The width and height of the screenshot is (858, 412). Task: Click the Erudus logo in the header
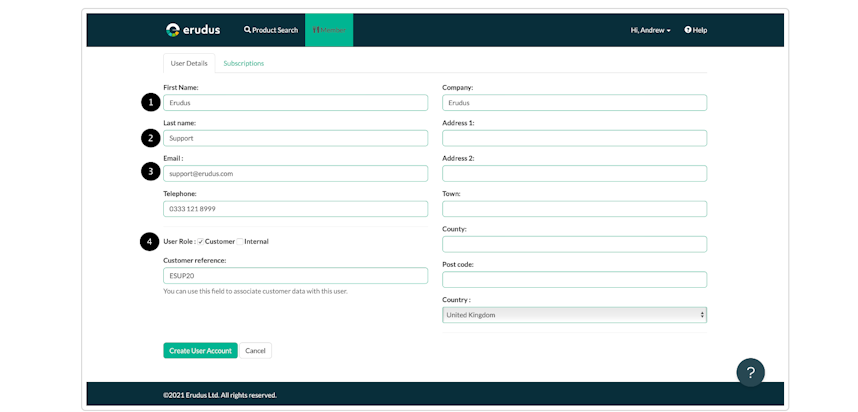(x=193, y=30)
